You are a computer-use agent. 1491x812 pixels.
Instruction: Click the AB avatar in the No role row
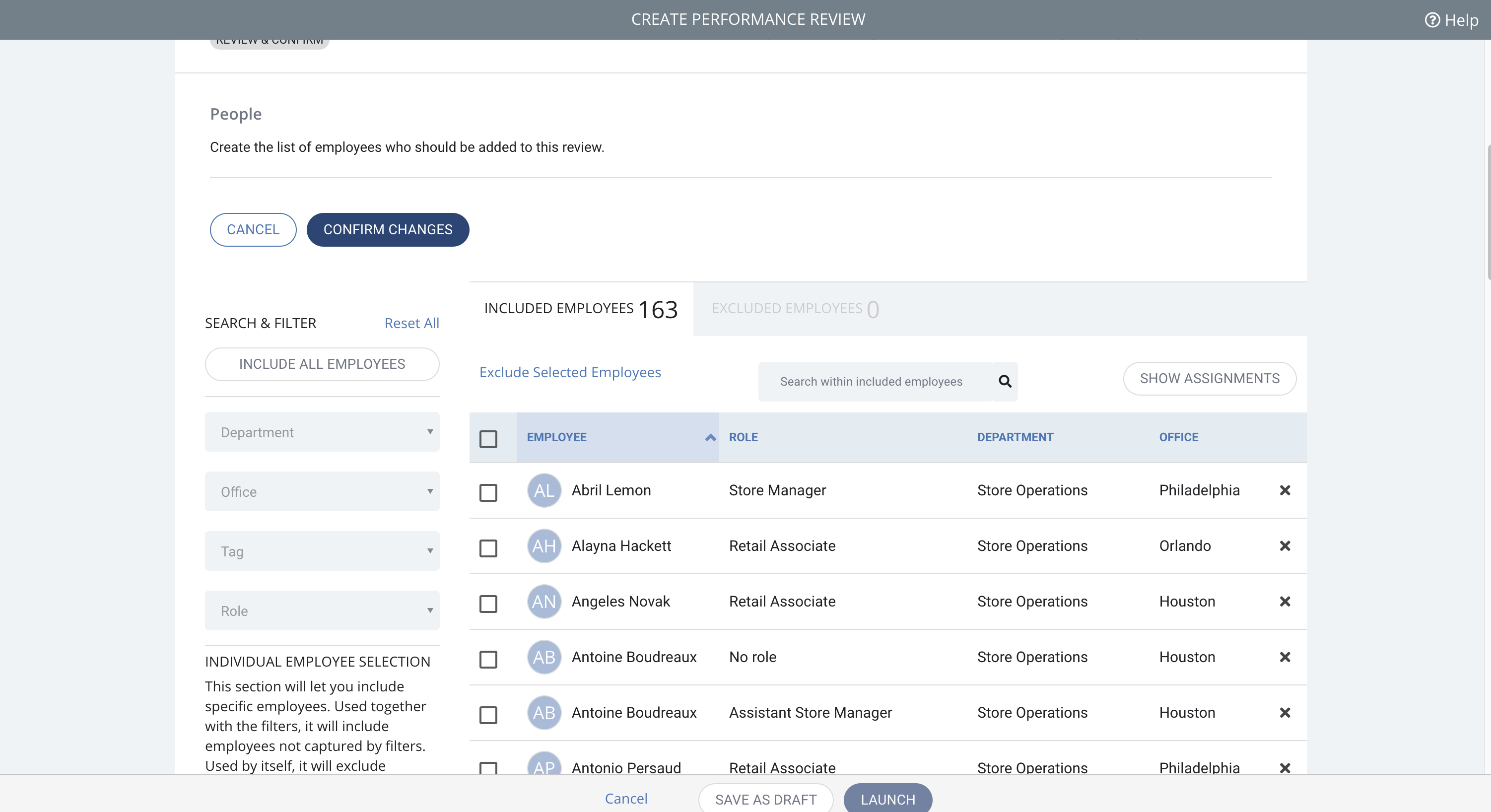click(x=544, y=657)
